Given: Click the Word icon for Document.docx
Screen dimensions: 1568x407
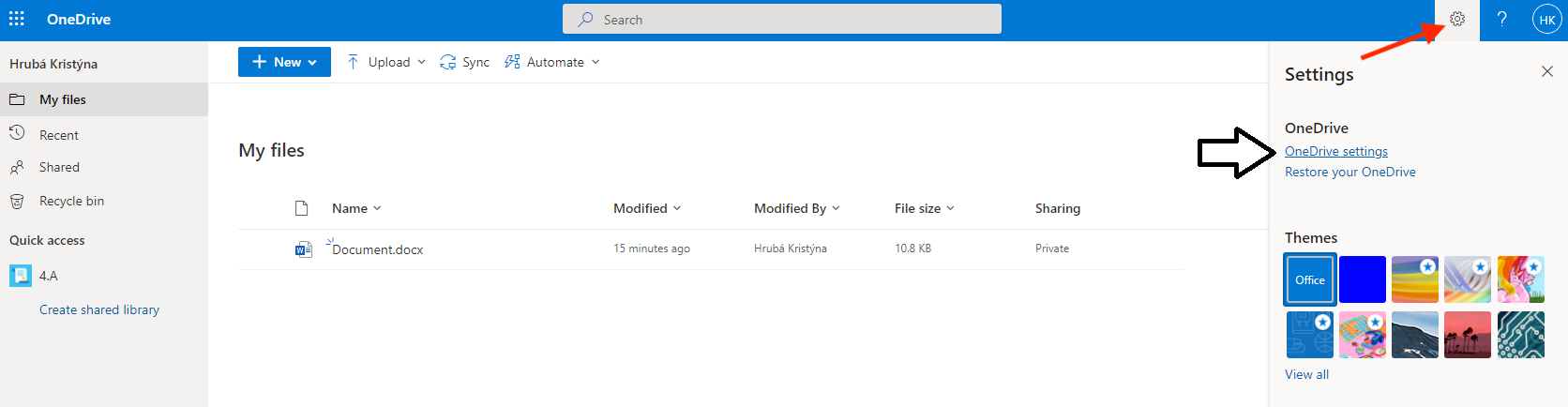Looking at the screenshot, I should [303, 249].
